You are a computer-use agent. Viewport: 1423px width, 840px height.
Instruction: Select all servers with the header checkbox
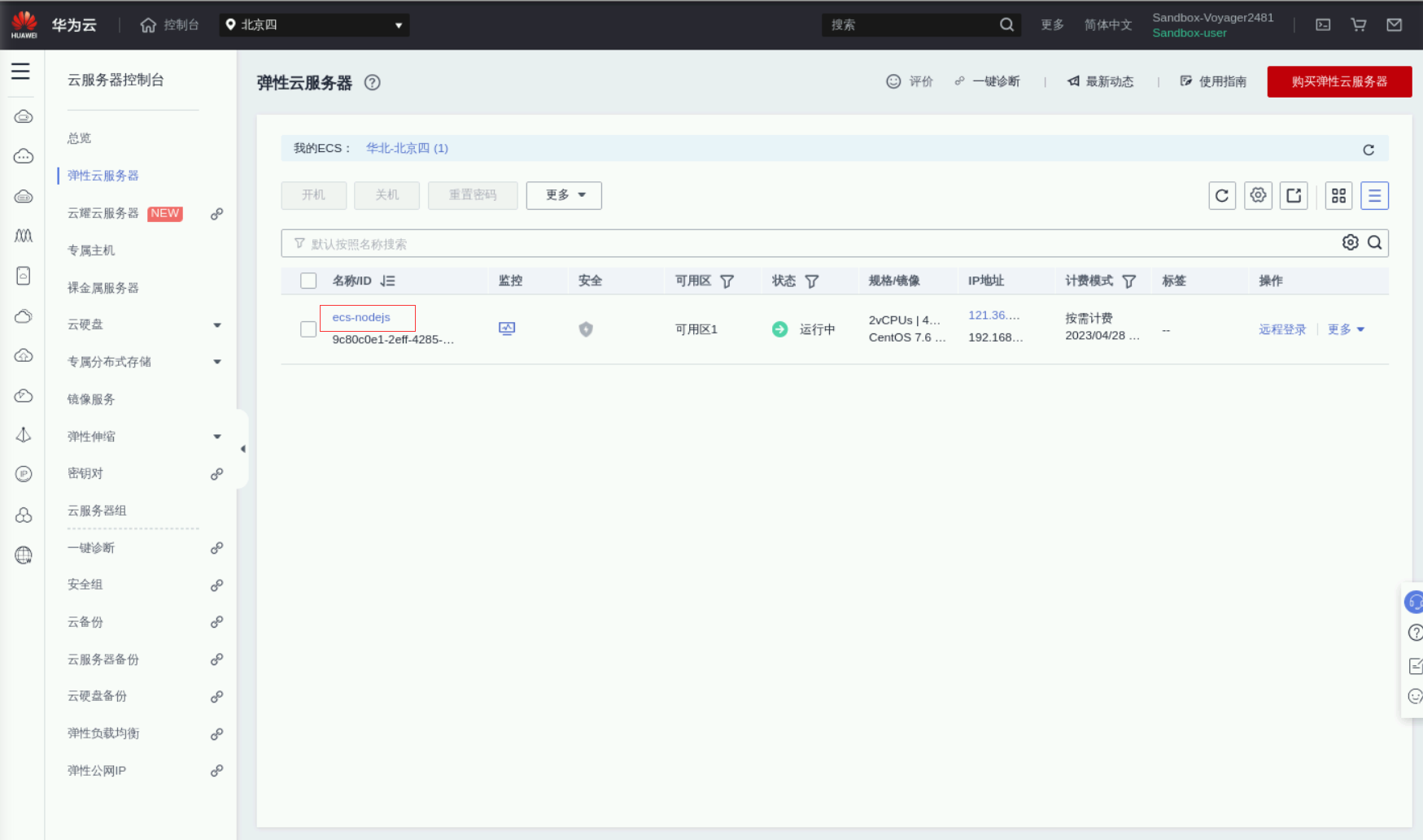coord(308,281)
